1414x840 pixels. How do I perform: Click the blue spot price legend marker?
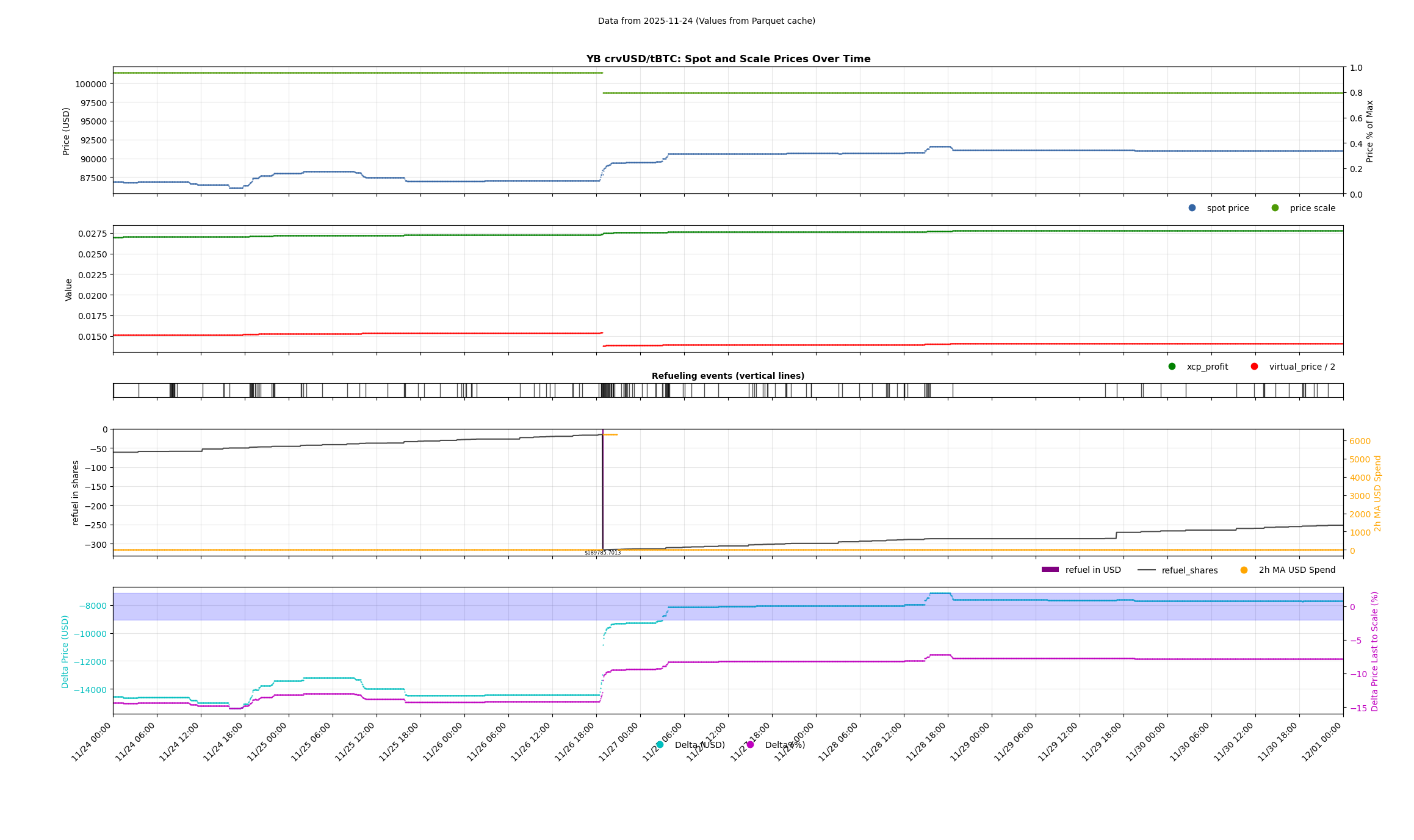pyautogui.click(x=1192, y=208)
